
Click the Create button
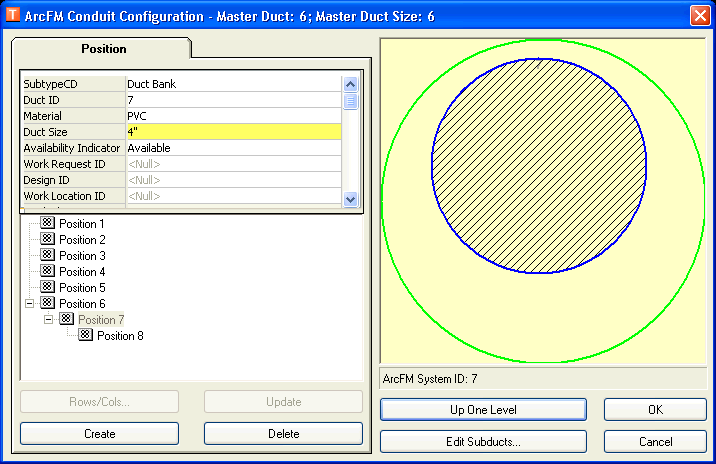(x=100, y=433)
